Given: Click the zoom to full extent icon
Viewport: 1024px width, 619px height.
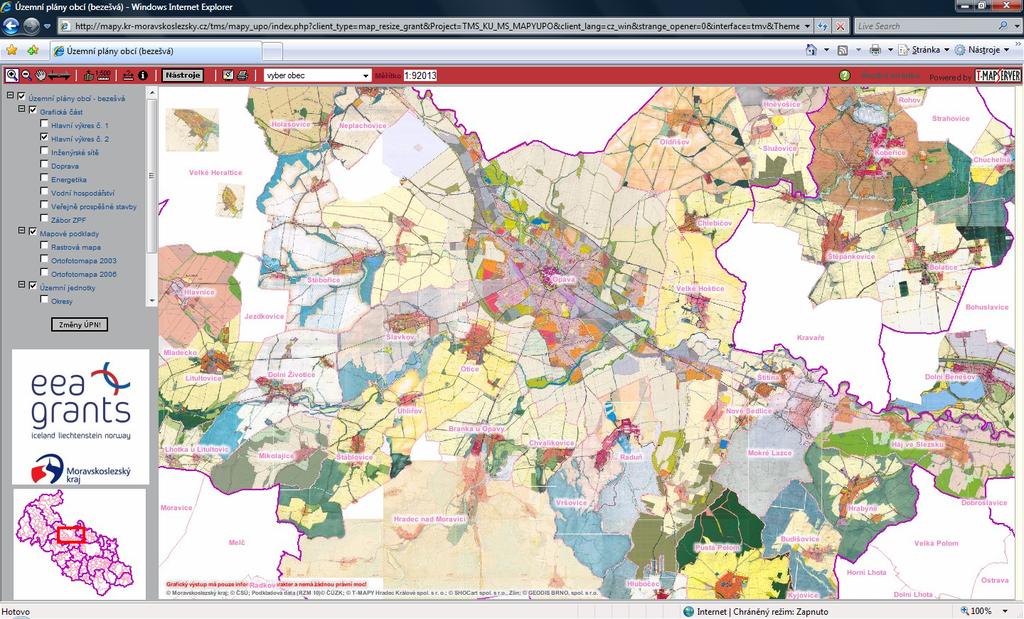Looking at the screenshot, I should 89,75.
